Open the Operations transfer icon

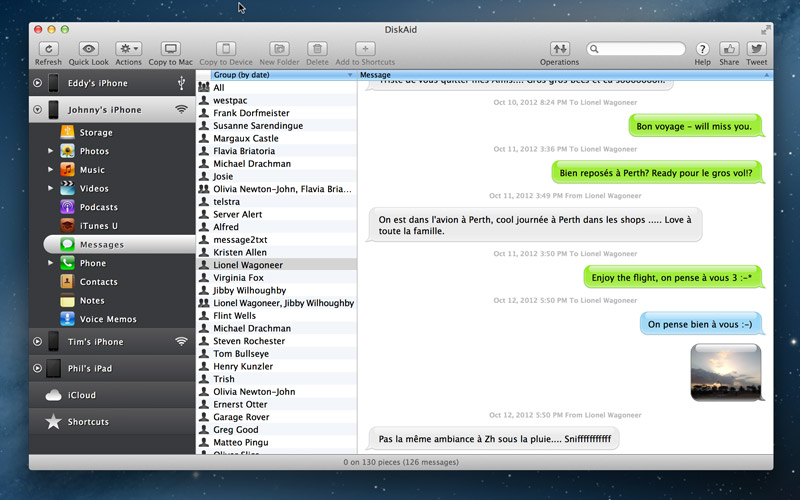(x=559, y=49)
